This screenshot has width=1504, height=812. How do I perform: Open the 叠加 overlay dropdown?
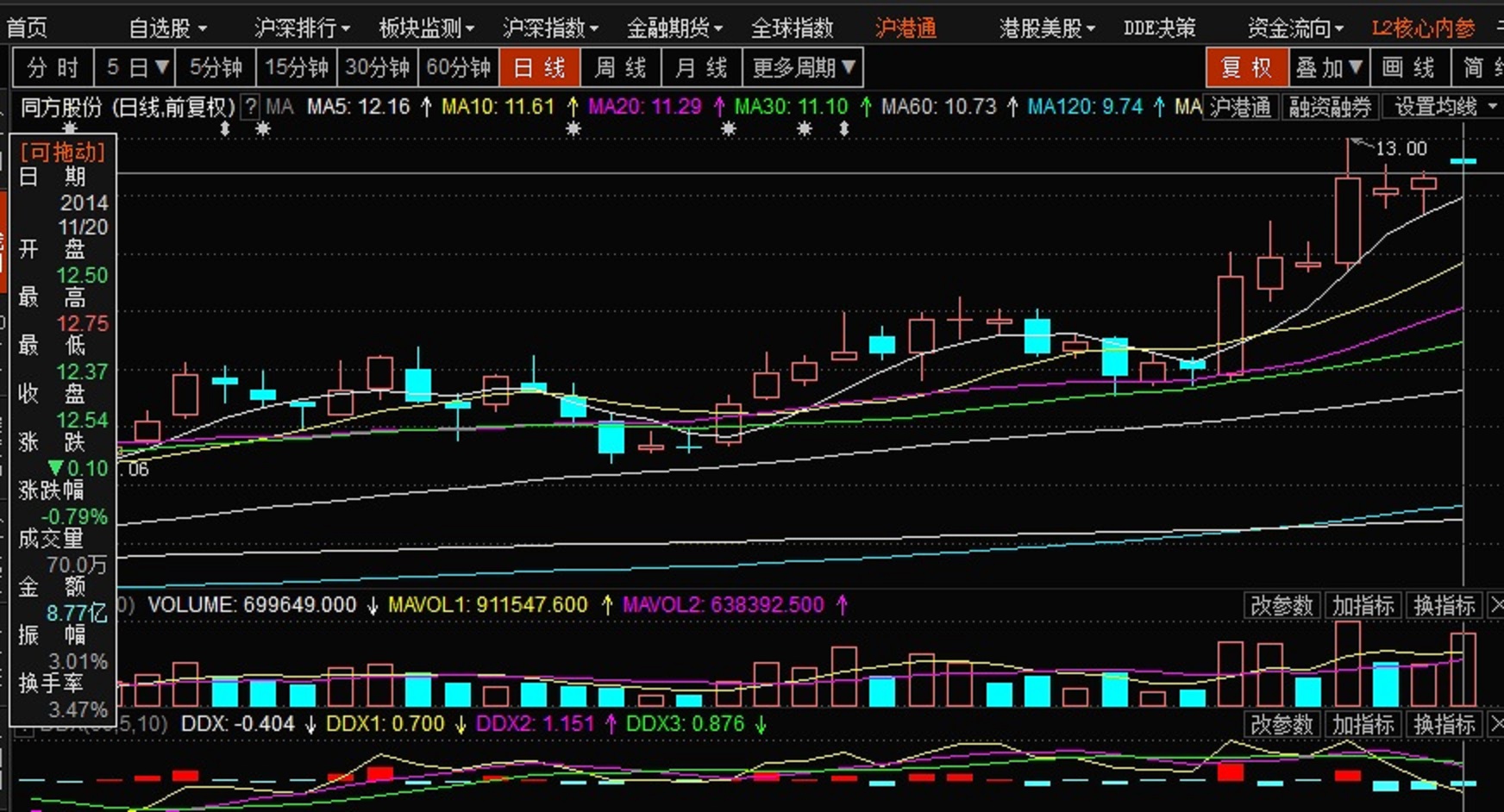pos(1328,67)
